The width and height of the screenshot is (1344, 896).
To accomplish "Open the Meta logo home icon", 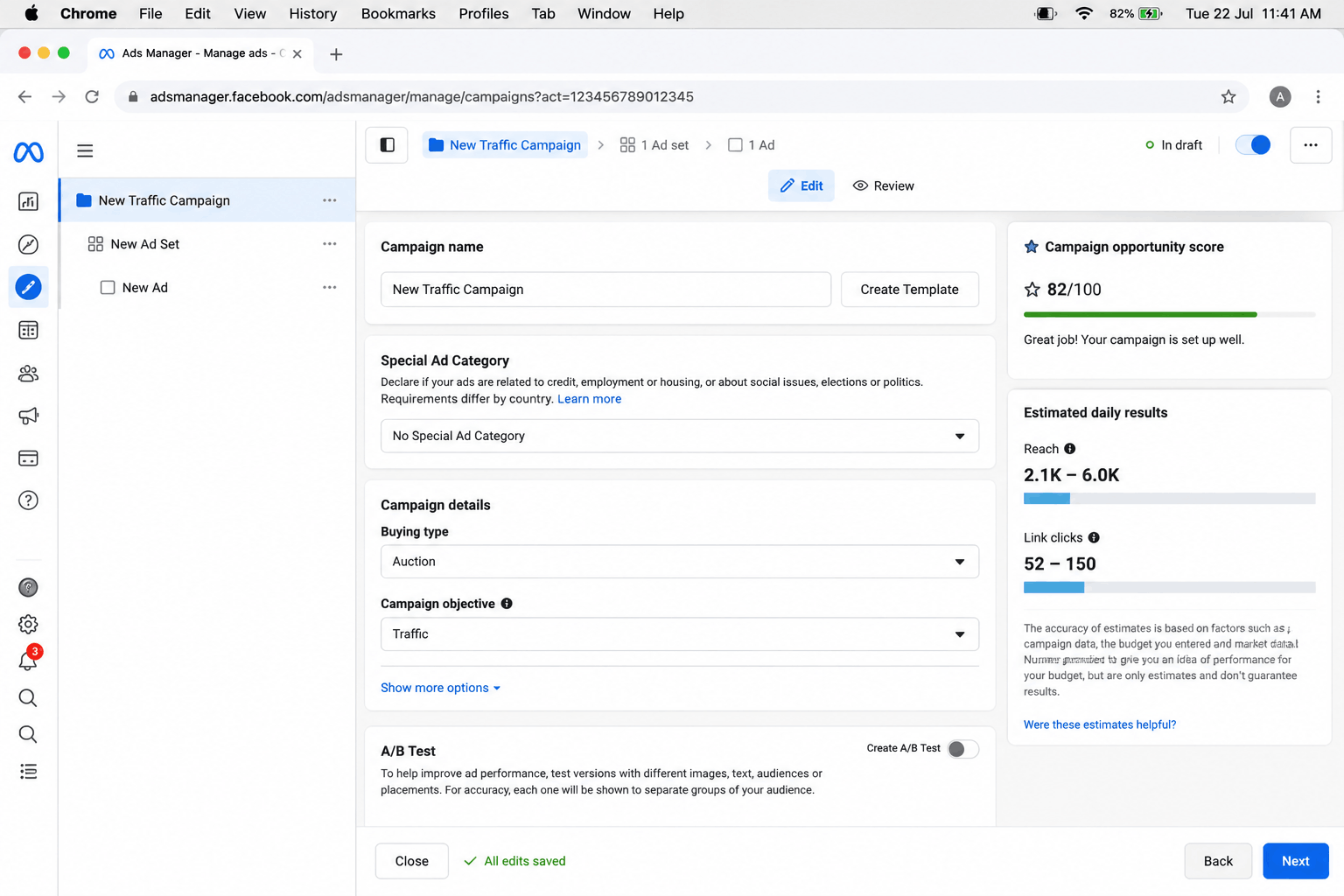I will (x=28, y=152).
